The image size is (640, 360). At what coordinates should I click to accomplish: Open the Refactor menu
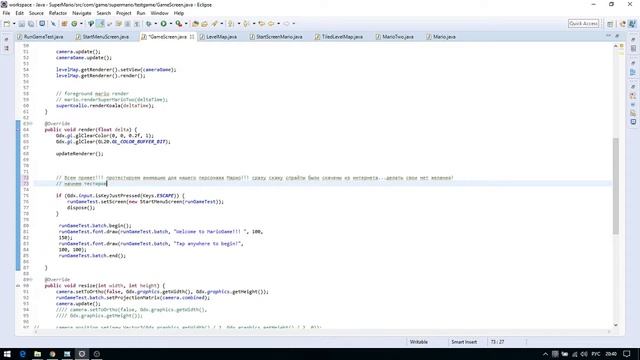pyautogui.click(x=58, y=13)
